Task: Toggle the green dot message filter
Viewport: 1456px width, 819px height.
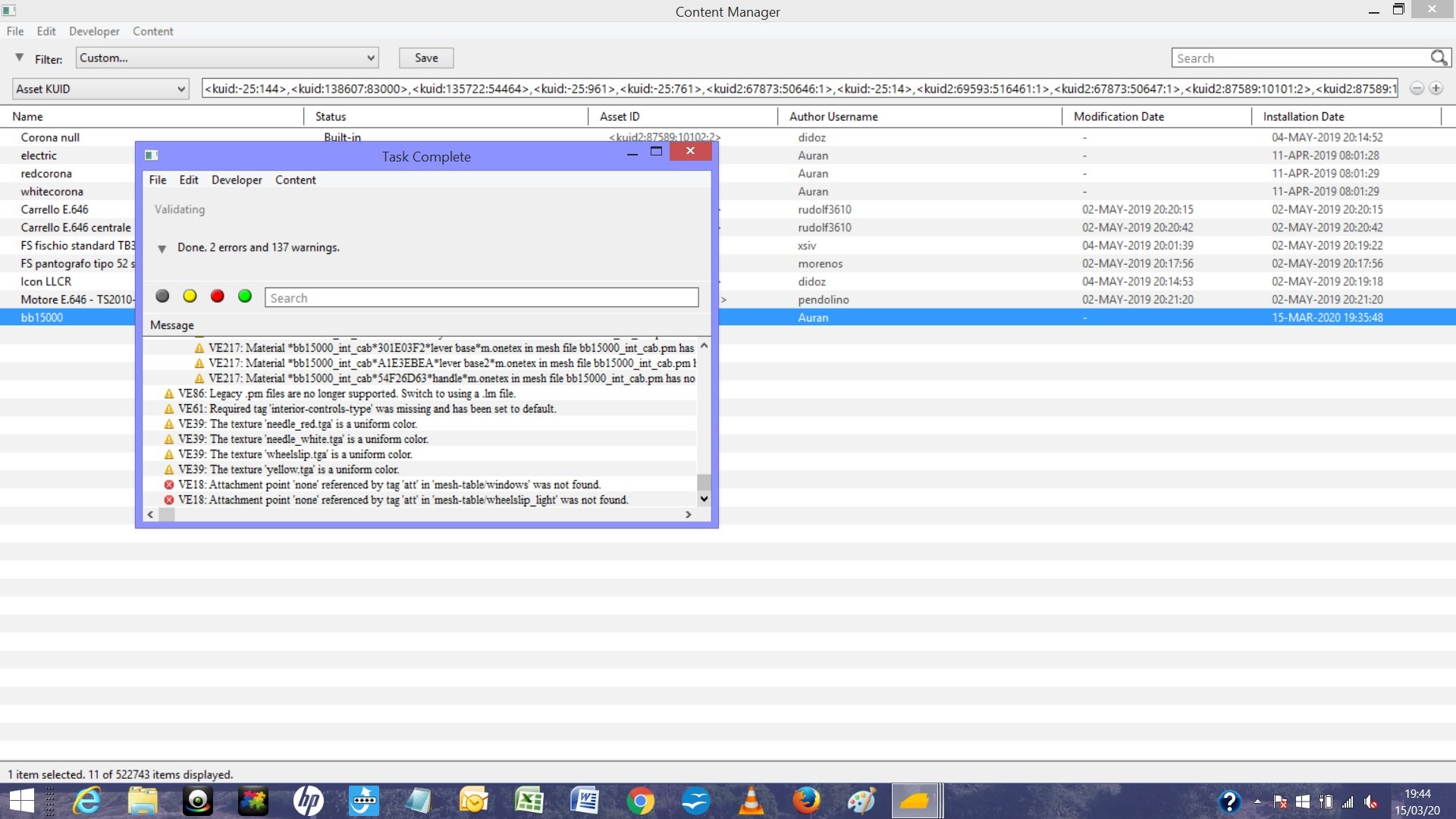Action: coord(245,297)
